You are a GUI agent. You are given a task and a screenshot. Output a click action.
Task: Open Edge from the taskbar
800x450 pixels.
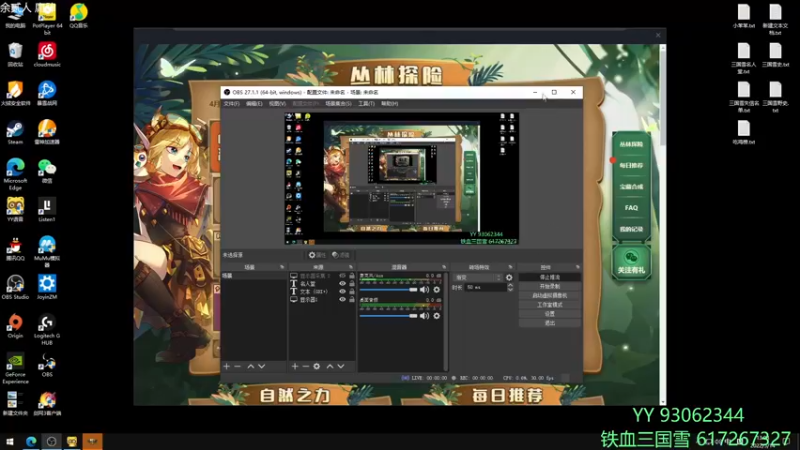31,441
